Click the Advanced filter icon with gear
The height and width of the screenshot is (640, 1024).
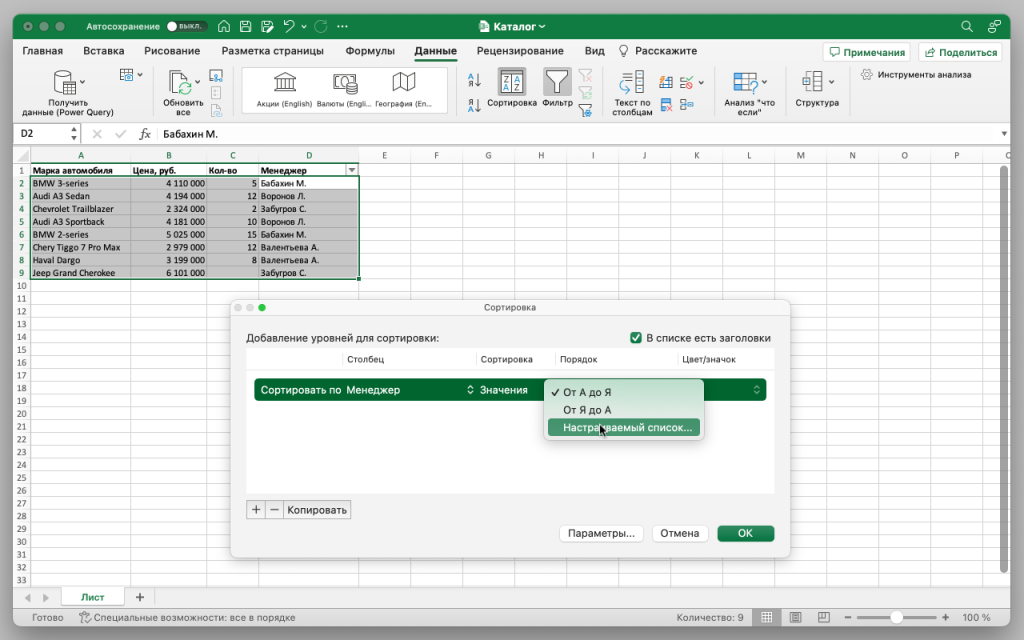click(585, 110)
